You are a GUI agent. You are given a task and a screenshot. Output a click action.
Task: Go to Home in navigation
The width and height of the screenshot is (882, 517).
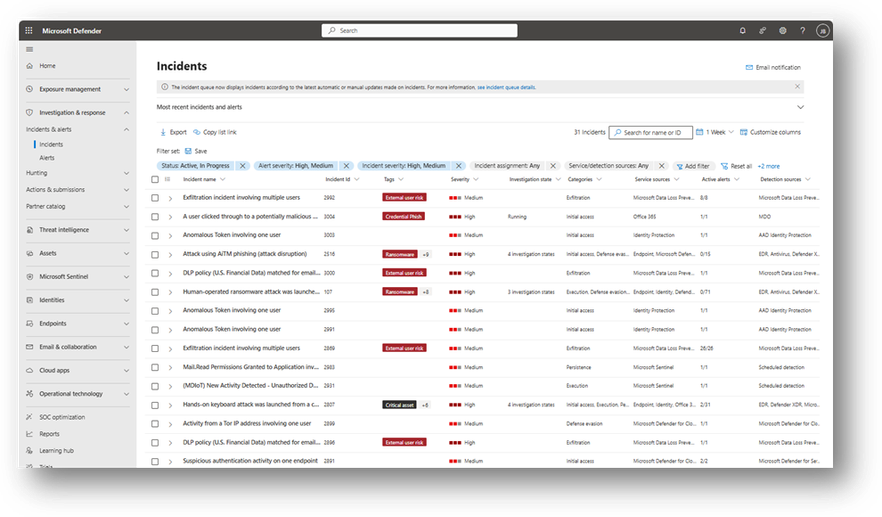(47, 66)
